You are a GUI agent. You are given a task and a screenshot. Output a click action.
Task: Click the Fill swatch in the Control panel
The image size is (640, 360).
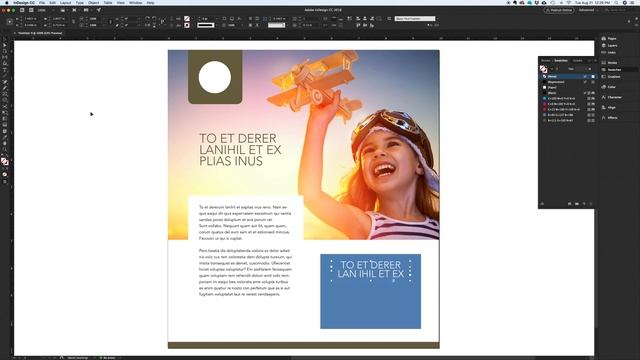pos(187,19)
